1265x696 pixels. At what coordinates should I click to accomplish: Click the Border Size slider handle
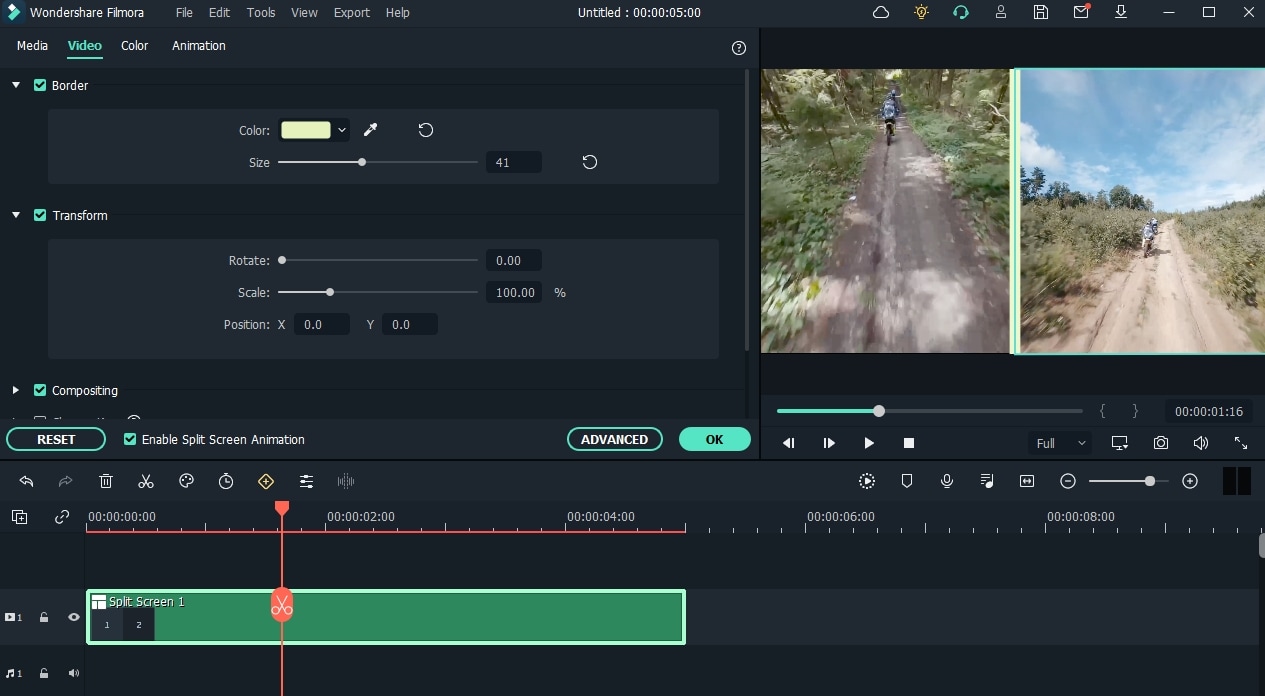[x=362, y=162]
